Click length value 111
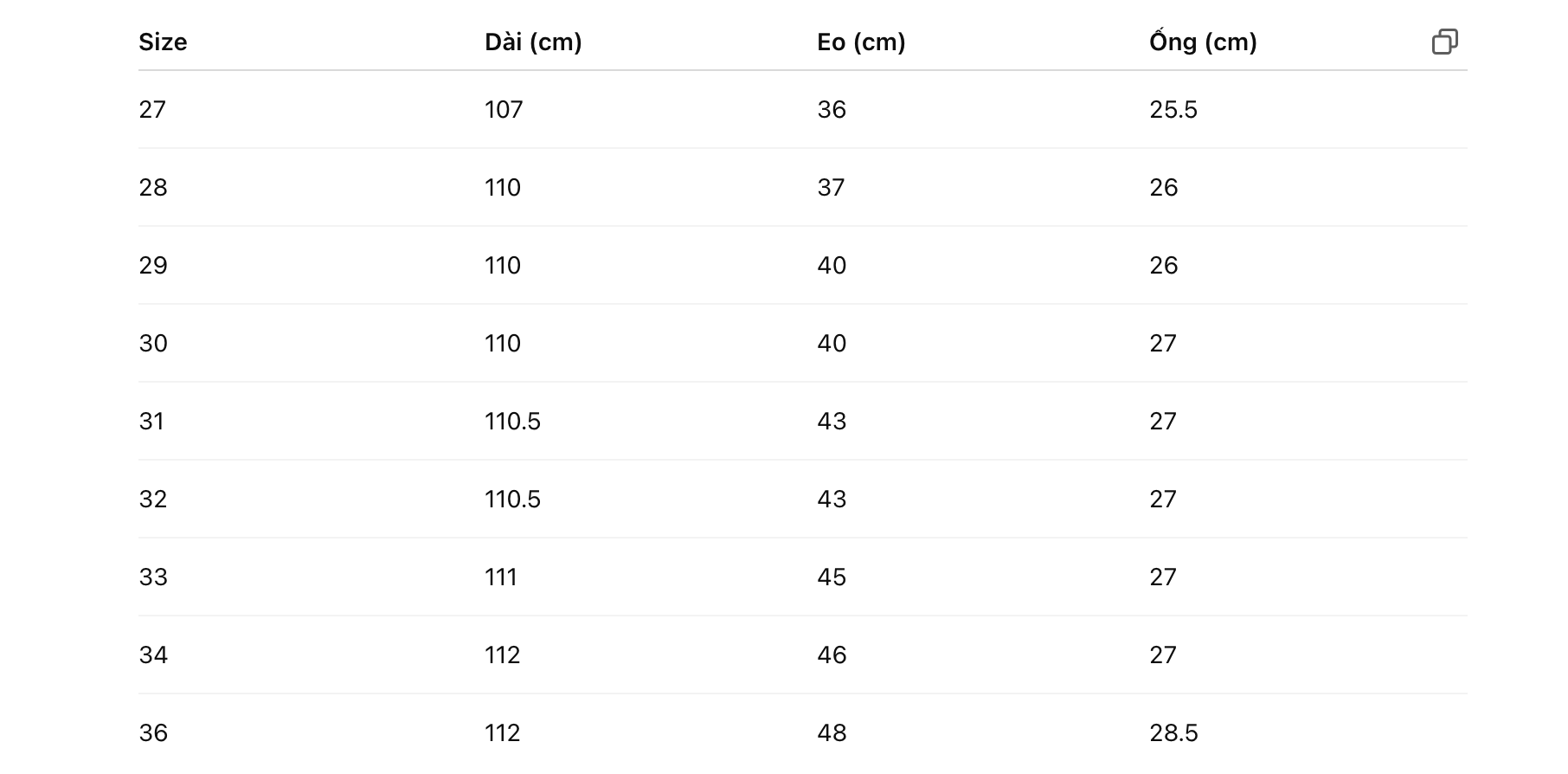The image size is (1568, 774). pyautogui.click(x=501, y=577)
